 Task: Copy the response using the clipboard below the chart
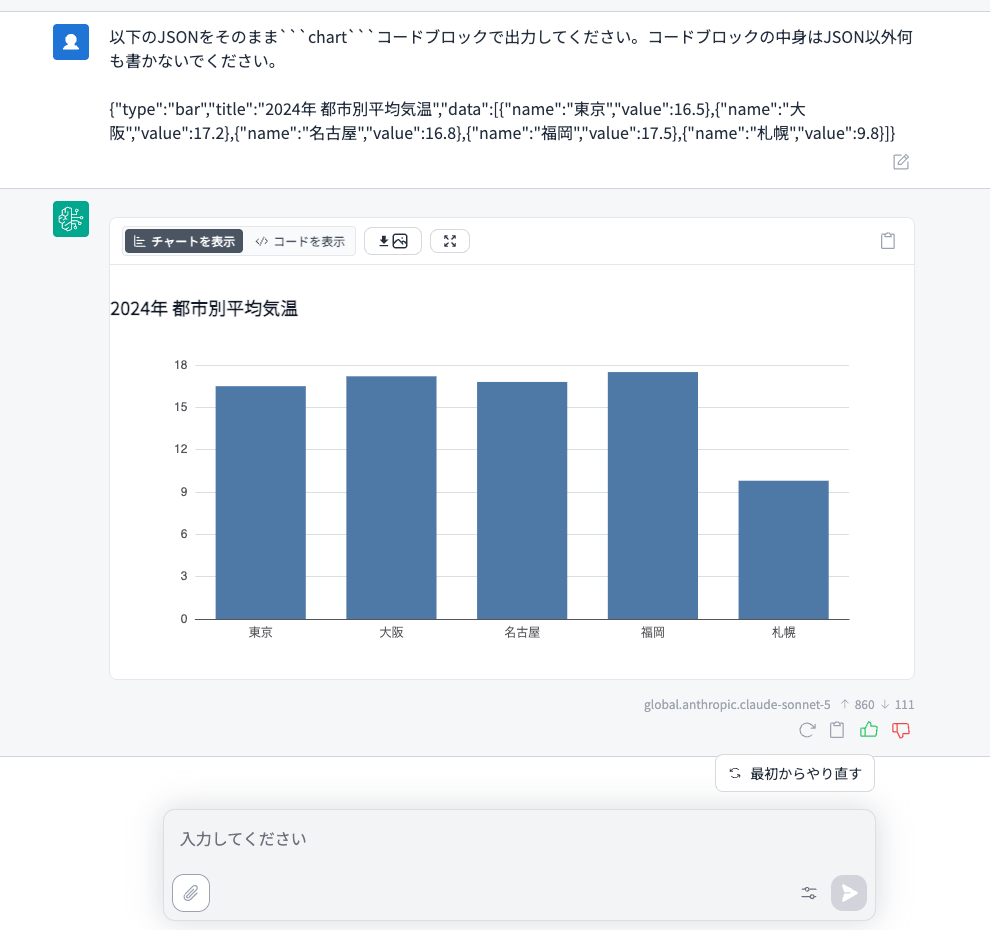[837, 730]
